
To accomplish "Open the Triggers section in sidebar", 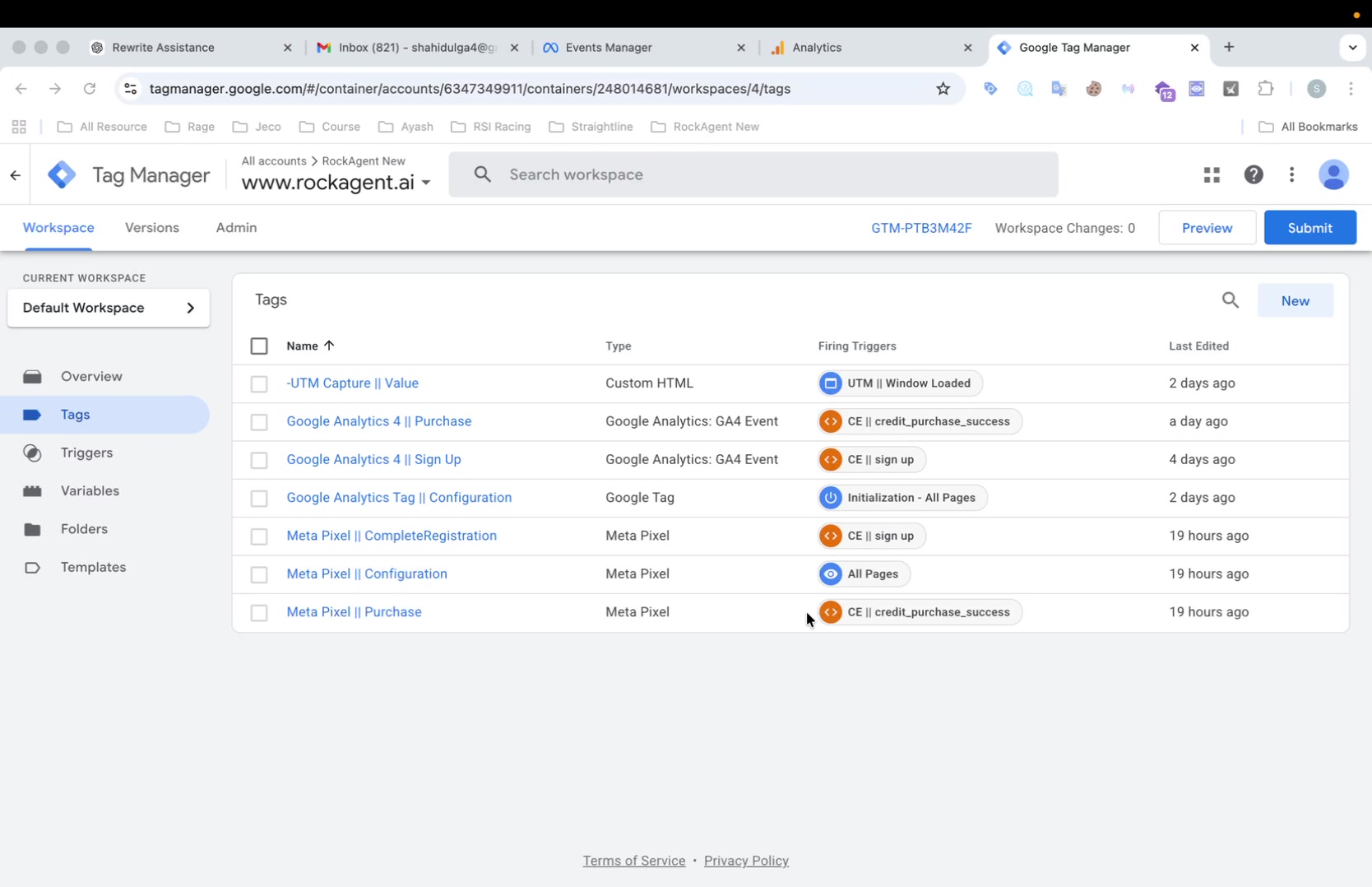I will point(86,453).
